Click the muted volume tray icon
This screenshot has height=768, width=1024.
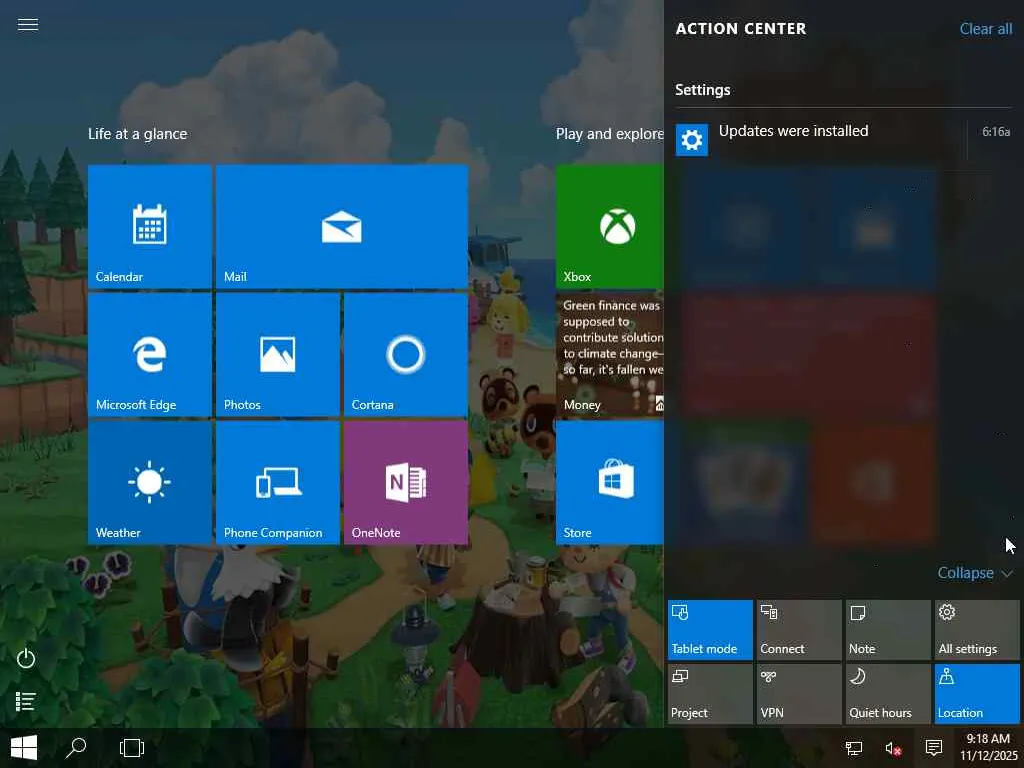coord(893,748)
